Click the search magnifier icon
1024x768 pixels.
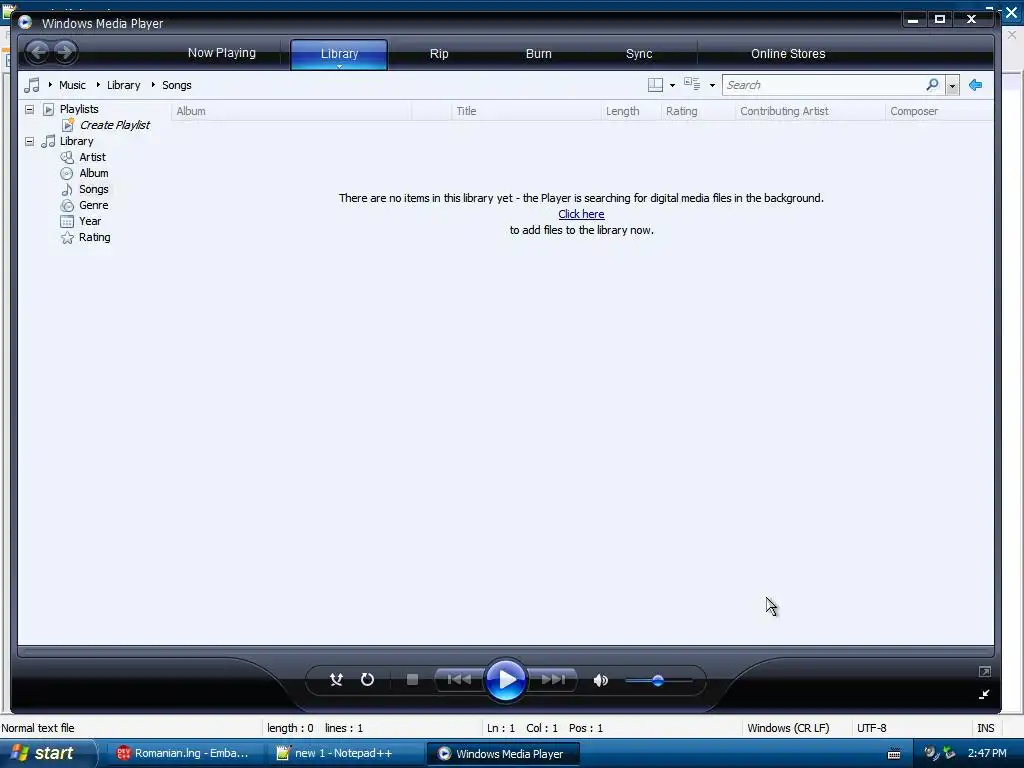click(933, 85)
